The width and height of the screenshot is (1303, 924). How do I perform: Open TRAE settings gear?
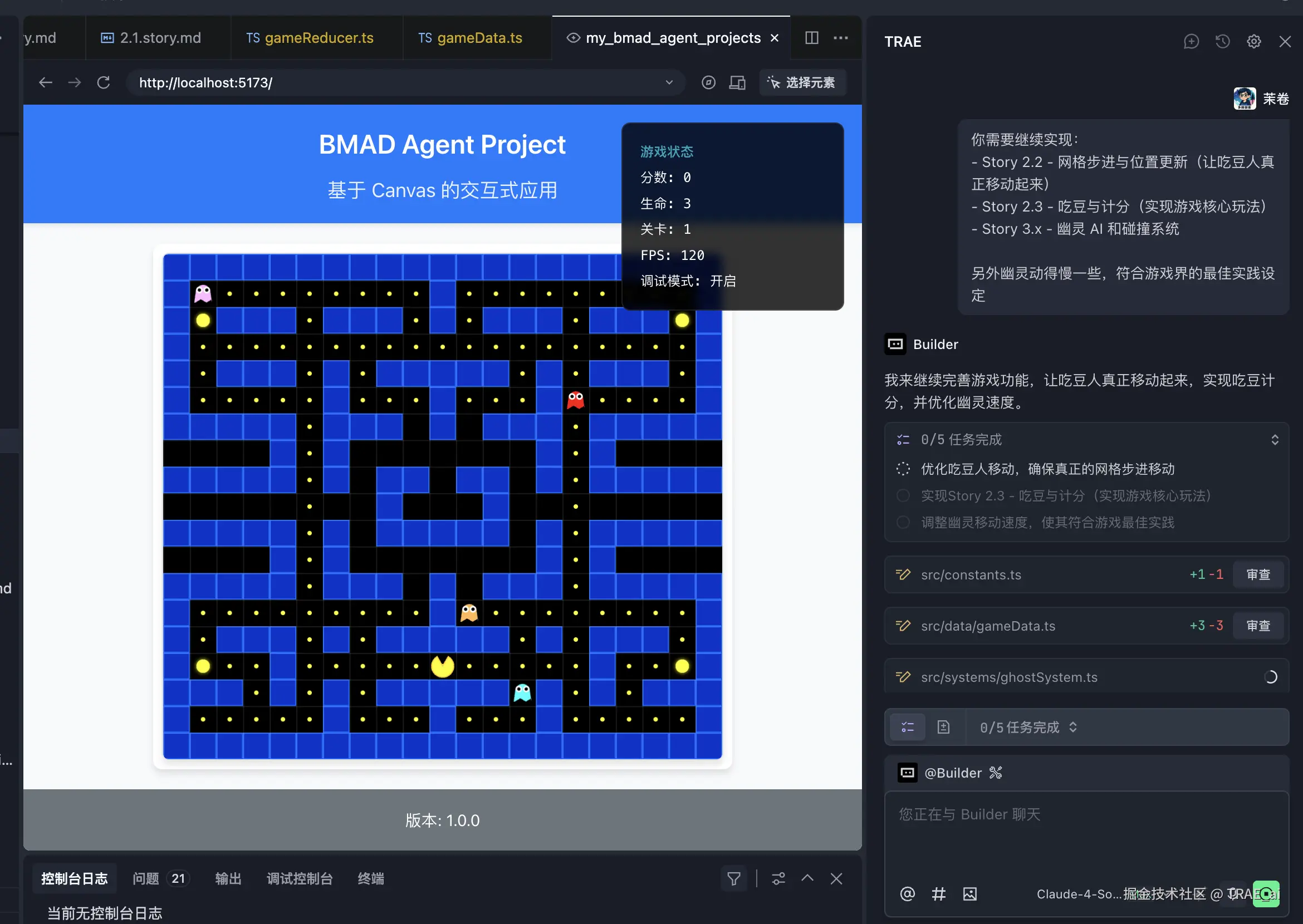(x=1253, y=42)
